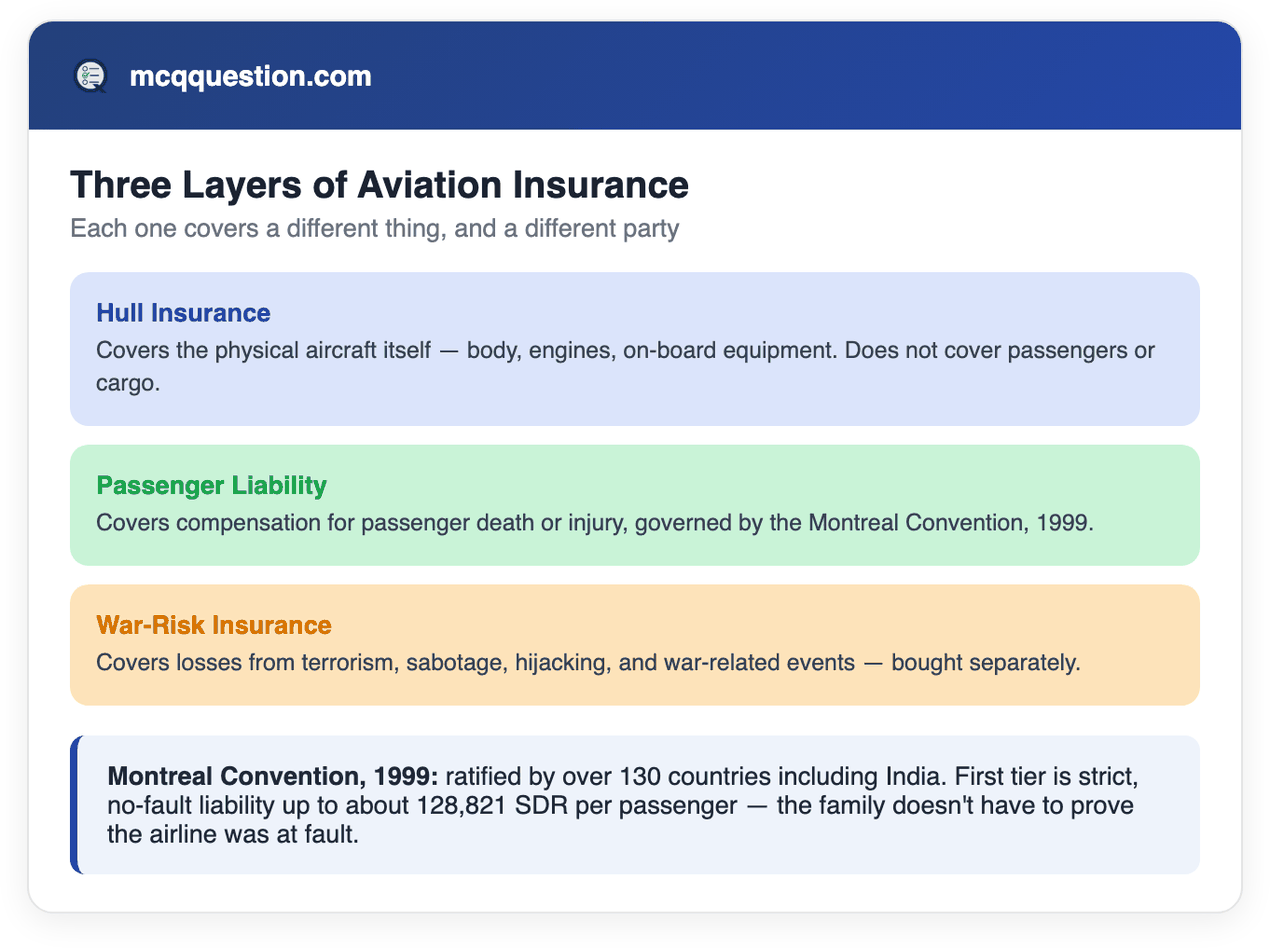Image resolution: width=1270 pixels, height=948 pixels.
Task: Select the Three Layers of Aviation Insurance heading
Action: pyautogui.click(x=379, y=186)
